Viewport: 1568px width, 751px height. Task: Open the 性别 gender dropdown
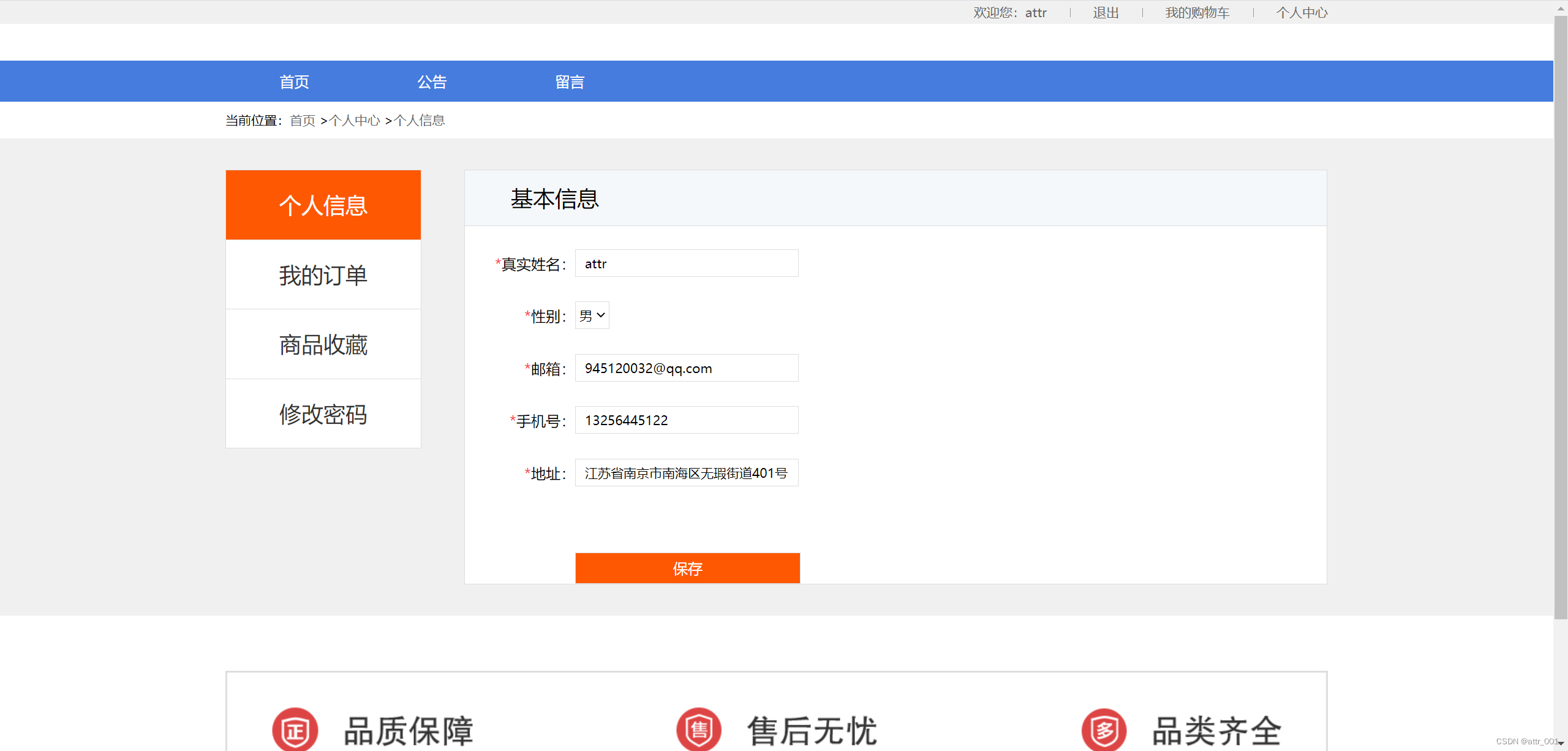pyautogui.click(x=592, y=315)
